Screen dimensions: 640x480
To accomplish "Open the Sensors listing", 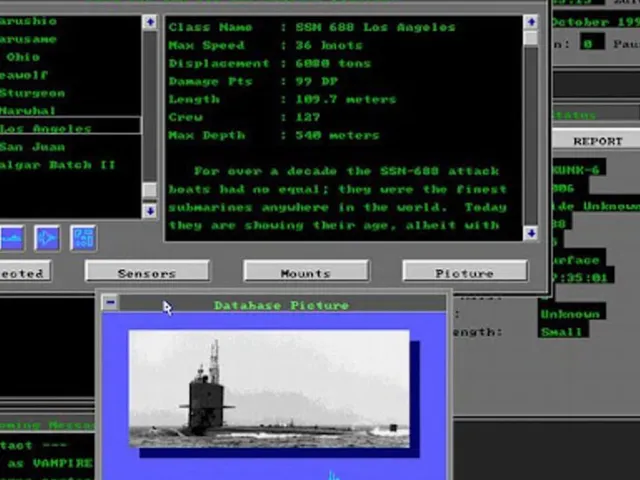I will [147, 271].
